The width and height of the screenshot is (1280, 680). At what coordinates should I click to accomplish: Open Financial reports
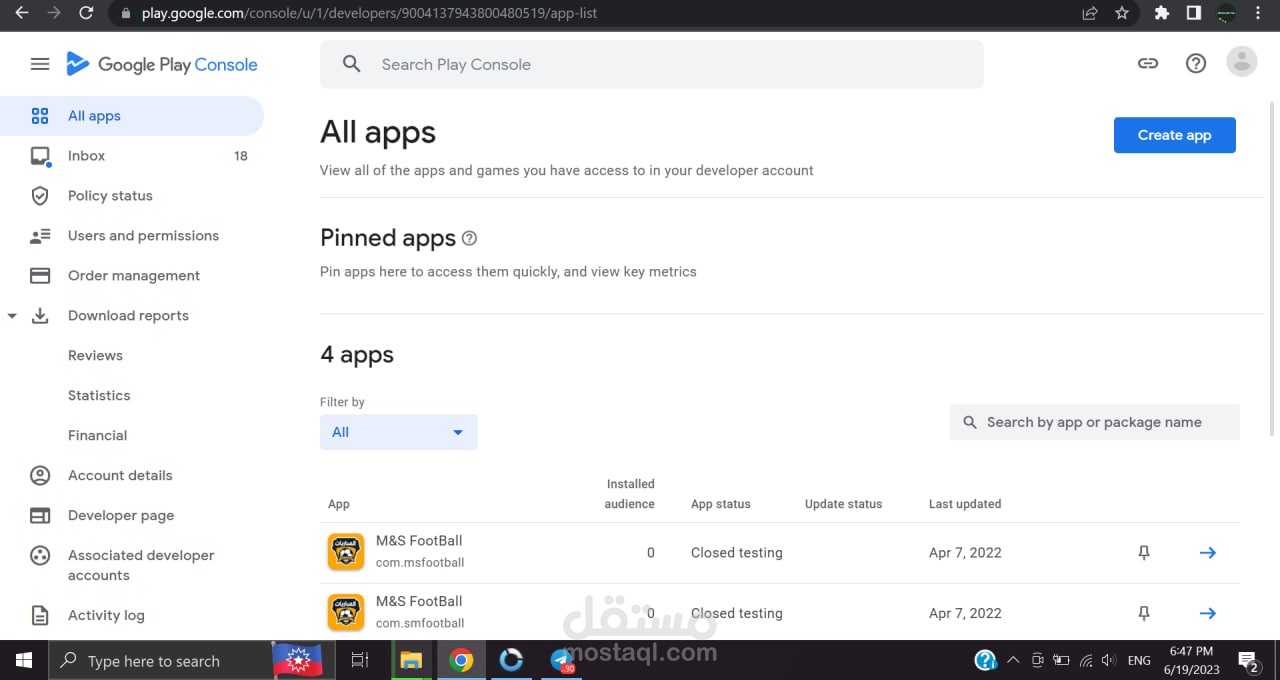(x=97, y=436)
